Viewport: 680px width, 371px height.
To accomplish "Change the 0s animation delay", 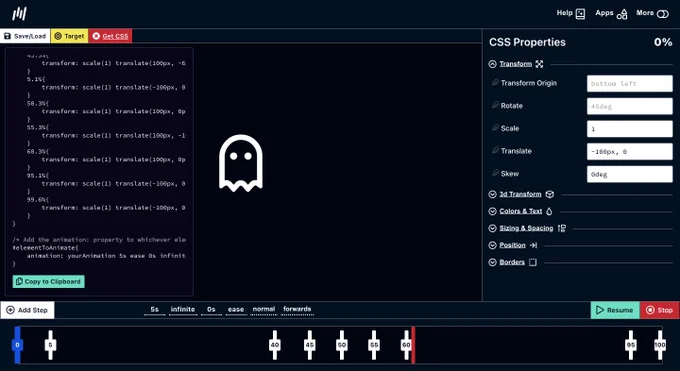I will coord(211,309).
